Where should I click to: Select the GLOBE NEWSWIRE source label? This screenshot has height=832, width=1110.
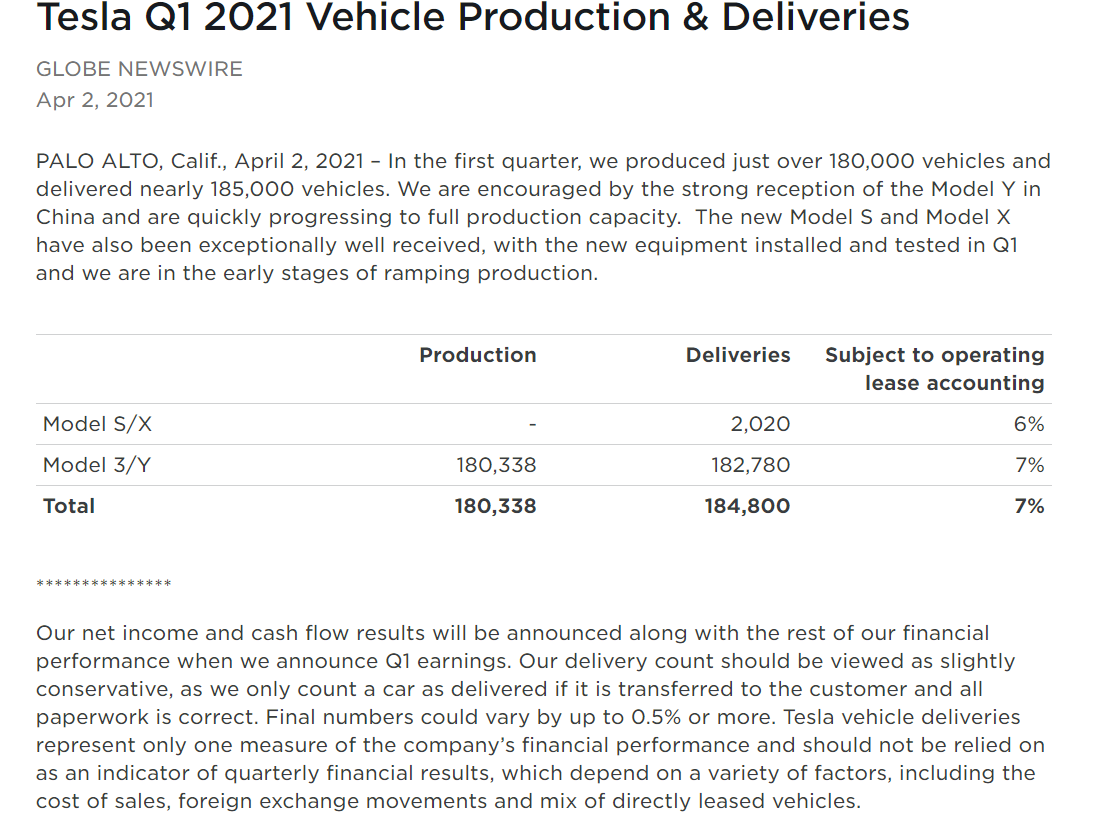[x=139, y=69]
